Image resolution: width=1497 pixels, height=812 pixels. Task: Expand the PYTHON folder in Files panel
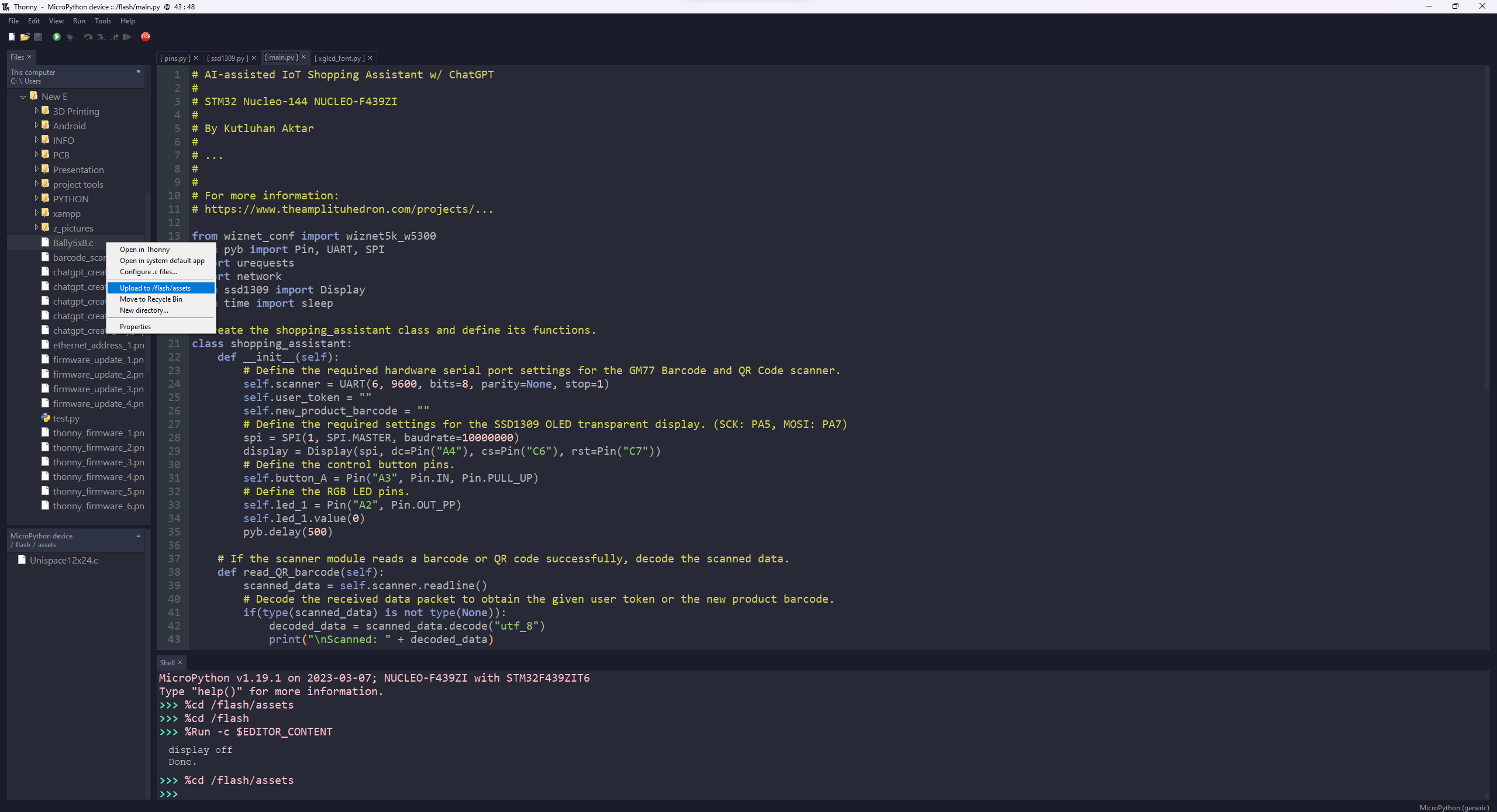click(x=36, y=199)
